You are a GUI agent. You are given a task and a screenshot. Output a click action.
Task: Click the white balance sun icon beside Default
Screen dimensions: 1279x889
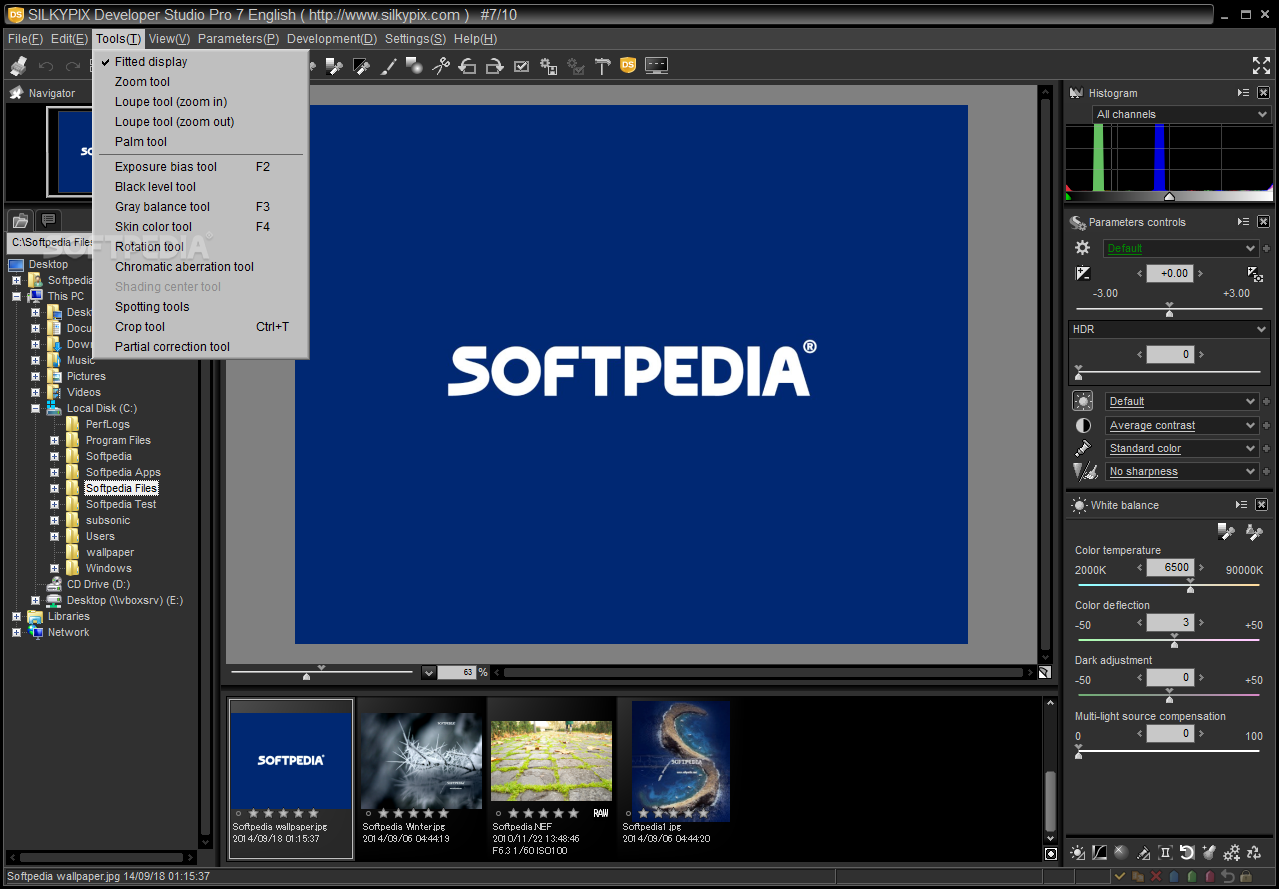(1083, 401)
